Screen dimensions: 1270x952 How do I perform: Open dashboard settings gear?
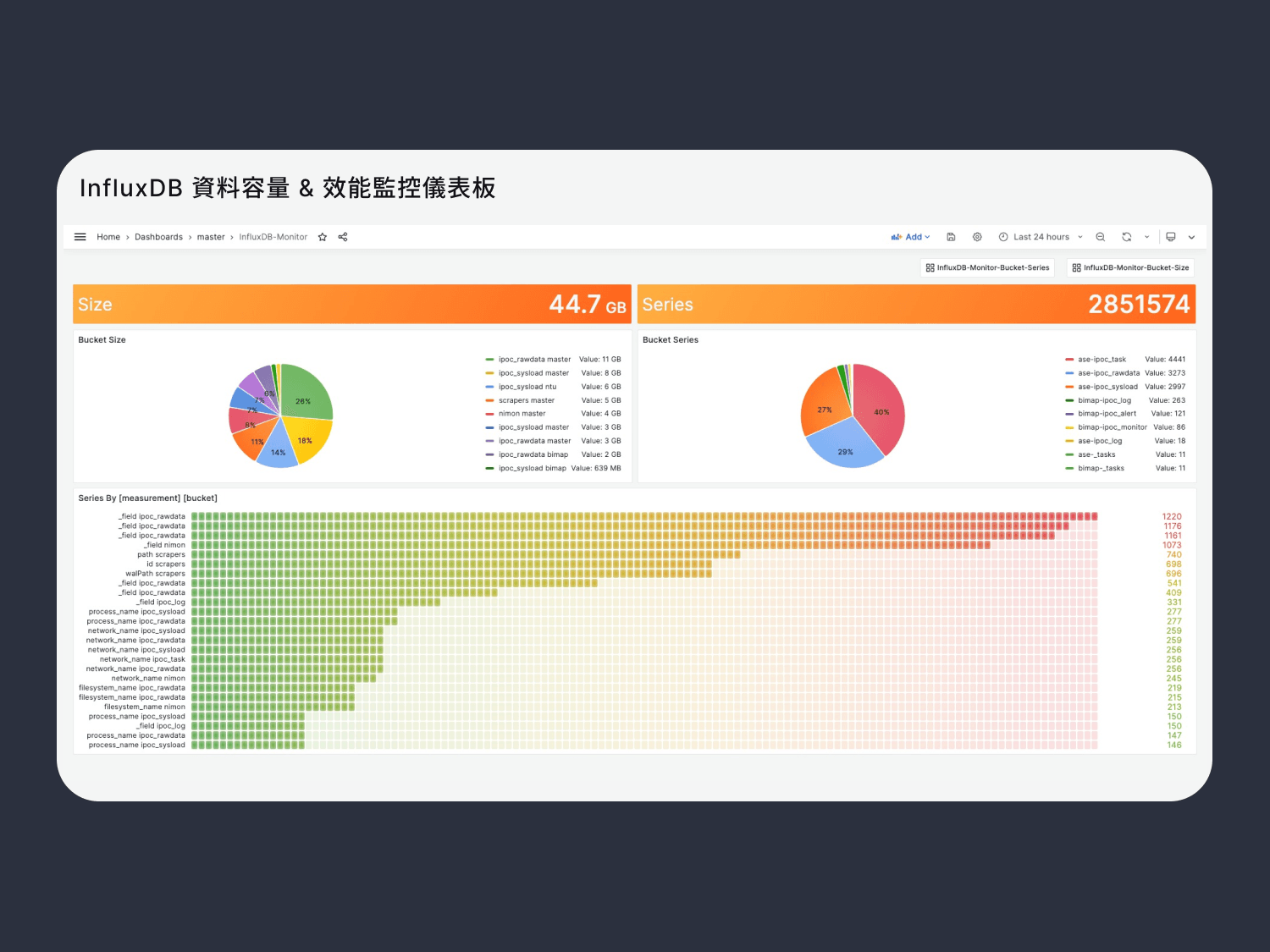pyautogui.click(x=977, y=237)
